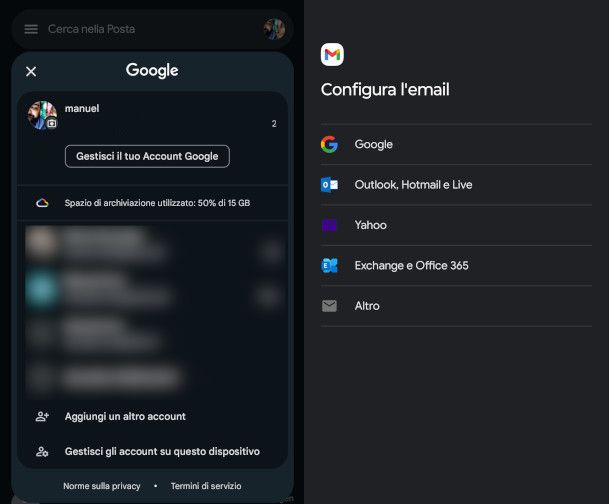Select Aggiungi un altro account

click(152, 416)
